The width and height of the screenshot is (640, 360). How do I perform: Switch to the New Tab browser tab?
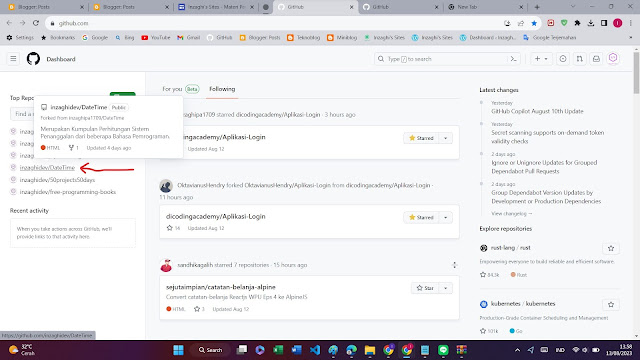485,7
